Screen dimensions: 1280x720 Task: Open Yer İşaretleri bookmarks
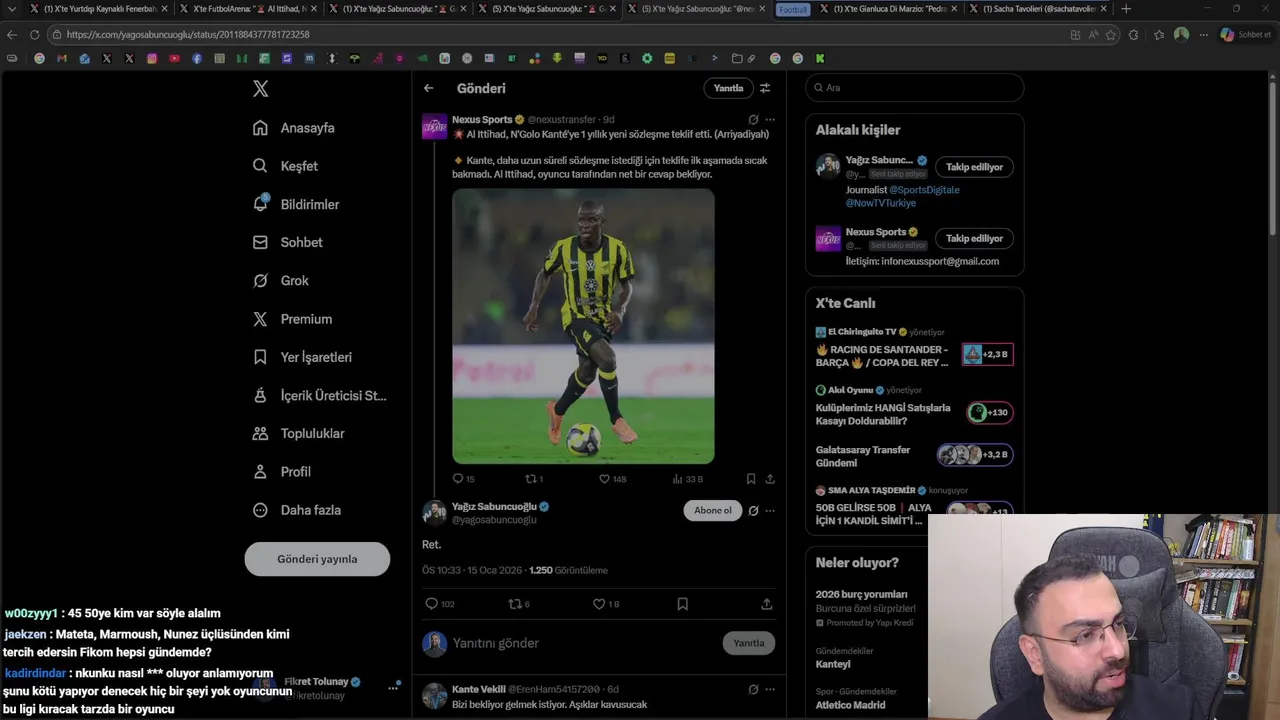(302, 357)
